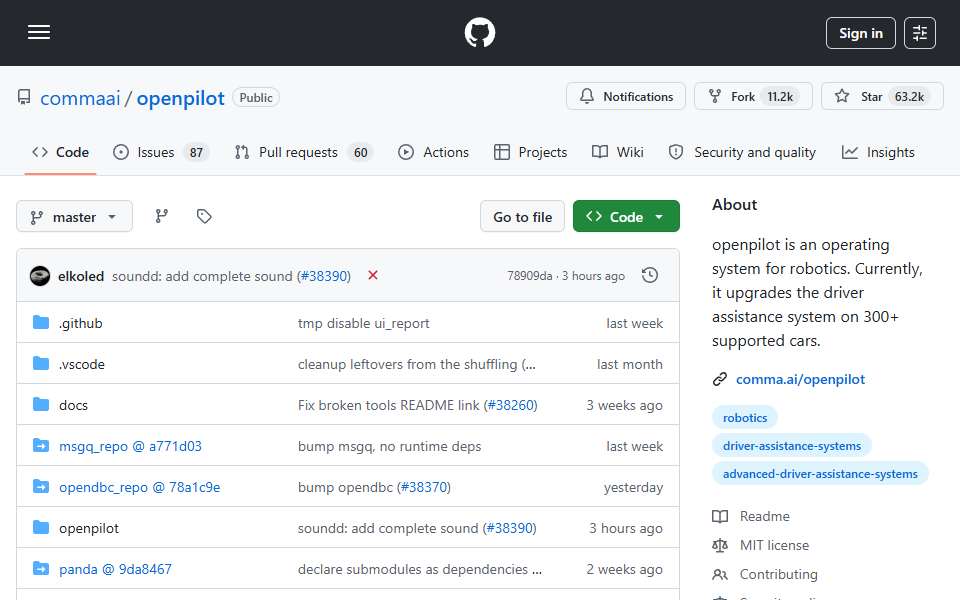Open the Insights tab

tap(878, 152)
